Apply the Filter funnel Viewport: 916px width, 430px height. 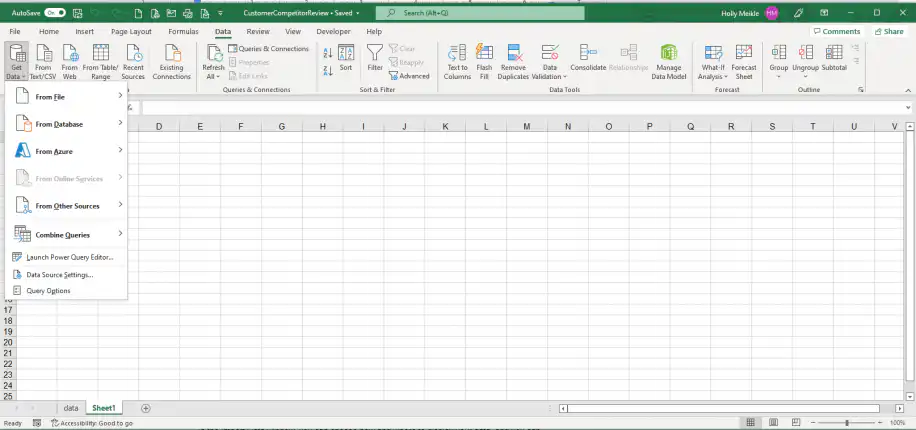point(374,58)
